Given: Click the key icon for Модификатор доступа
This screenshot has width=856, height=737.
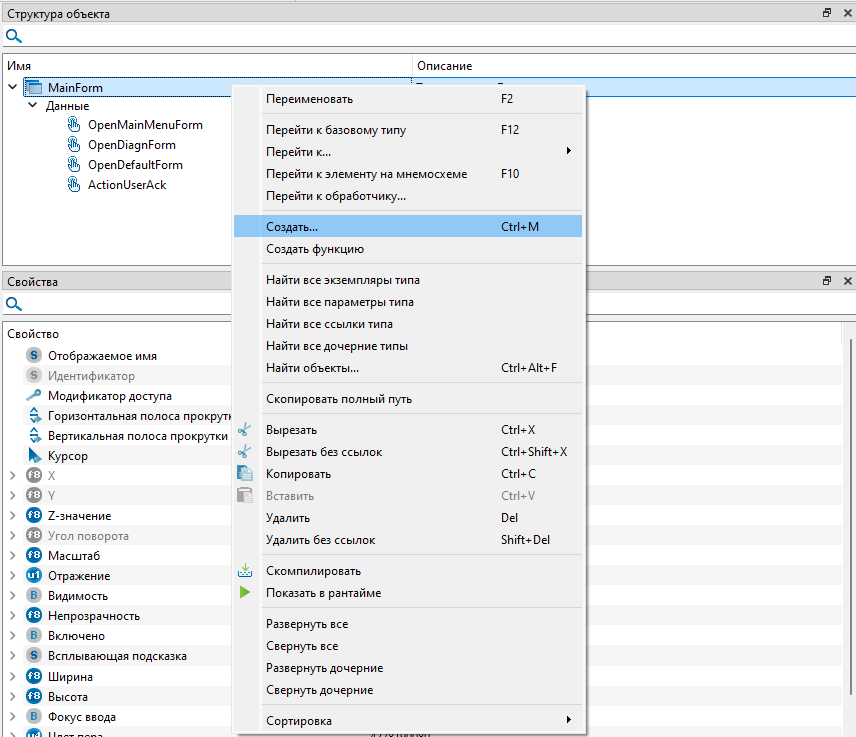Looking at the screenshot, I should coord(33,396).
